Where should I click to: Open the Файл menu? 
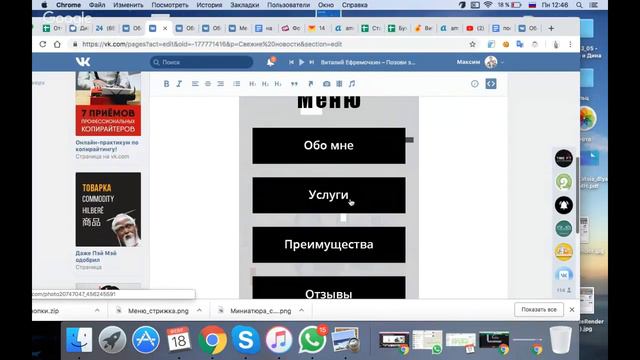coord(97,5)
